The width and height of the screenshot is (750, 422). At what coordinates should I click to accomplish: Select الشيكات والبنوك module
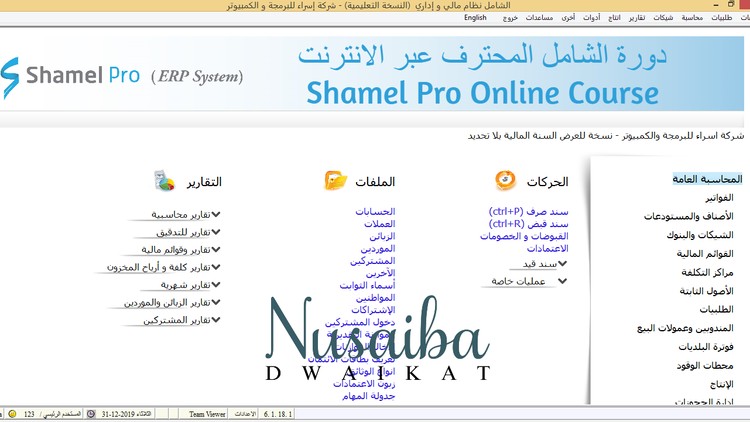pos(700,235)
